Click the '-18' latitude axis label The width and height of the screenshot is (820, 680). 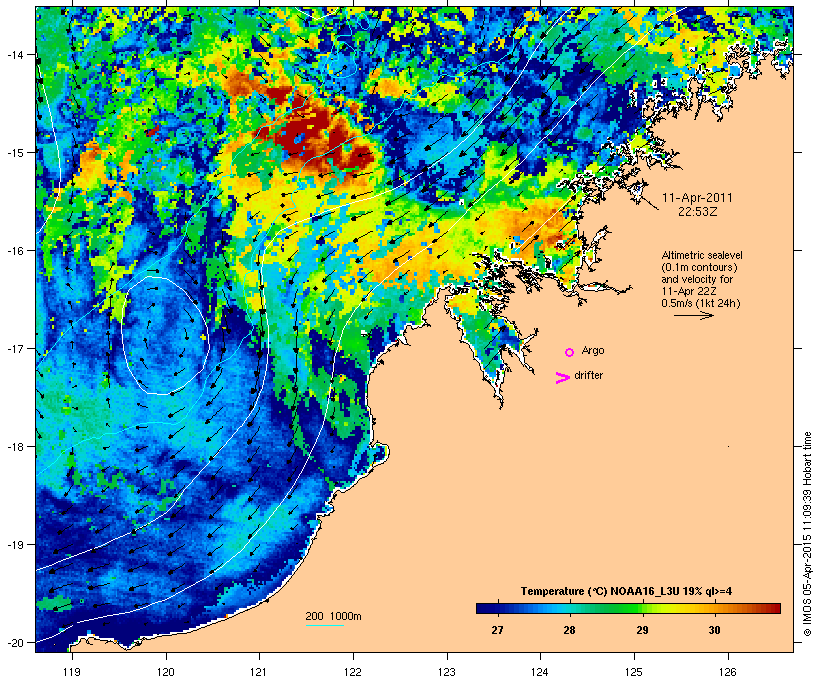14,447
